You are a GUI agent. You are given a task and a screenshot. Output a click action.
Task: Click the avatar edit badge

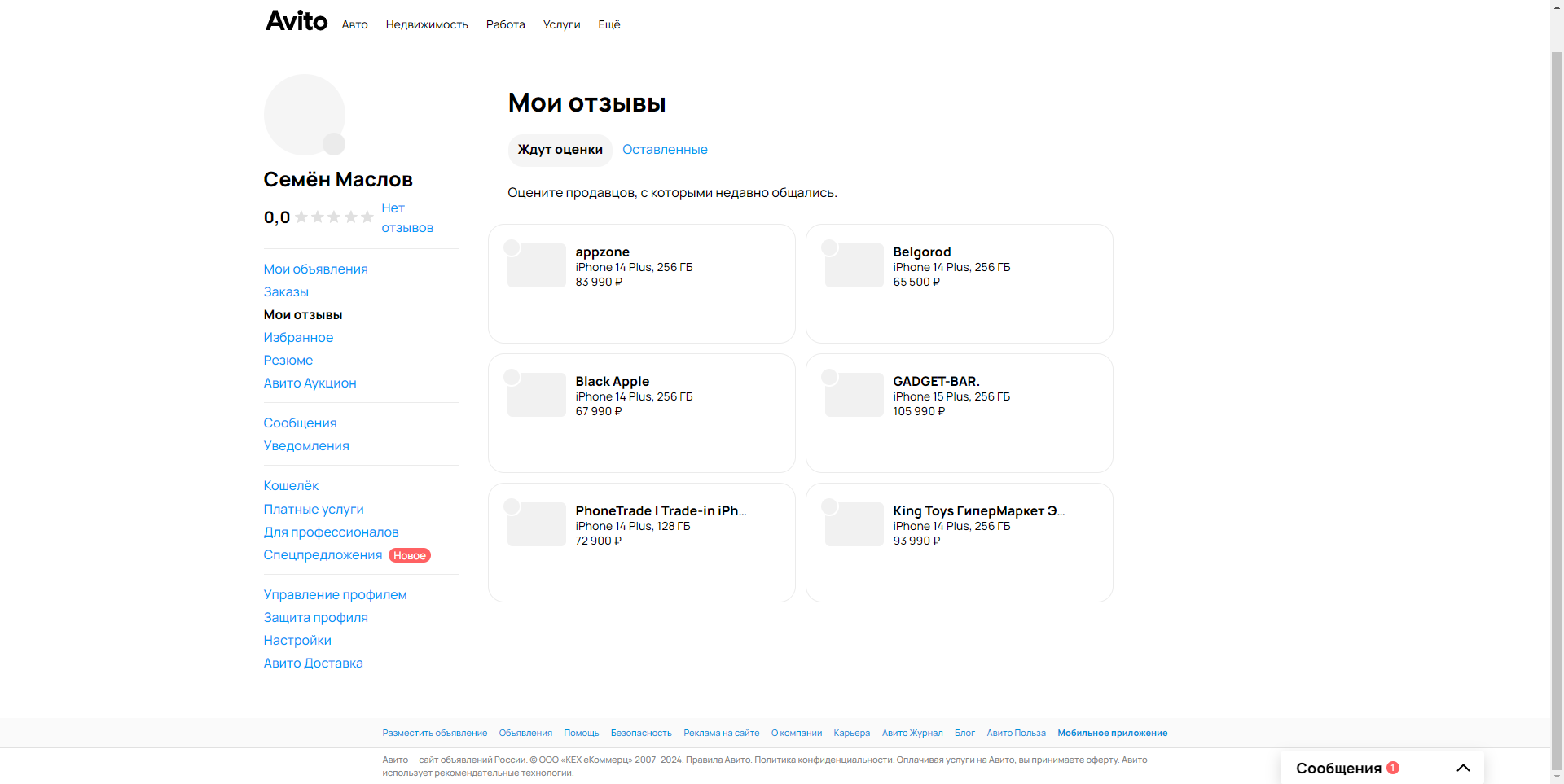(334, 144)
